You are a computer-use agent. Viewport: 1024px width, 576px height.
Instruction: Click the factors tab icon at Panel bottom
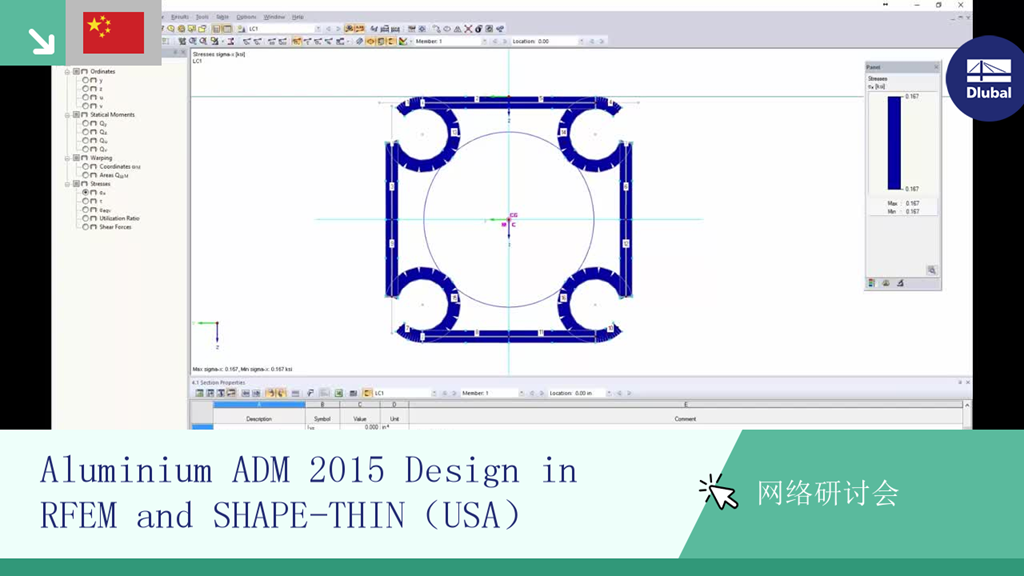click(x=886, y=283)
